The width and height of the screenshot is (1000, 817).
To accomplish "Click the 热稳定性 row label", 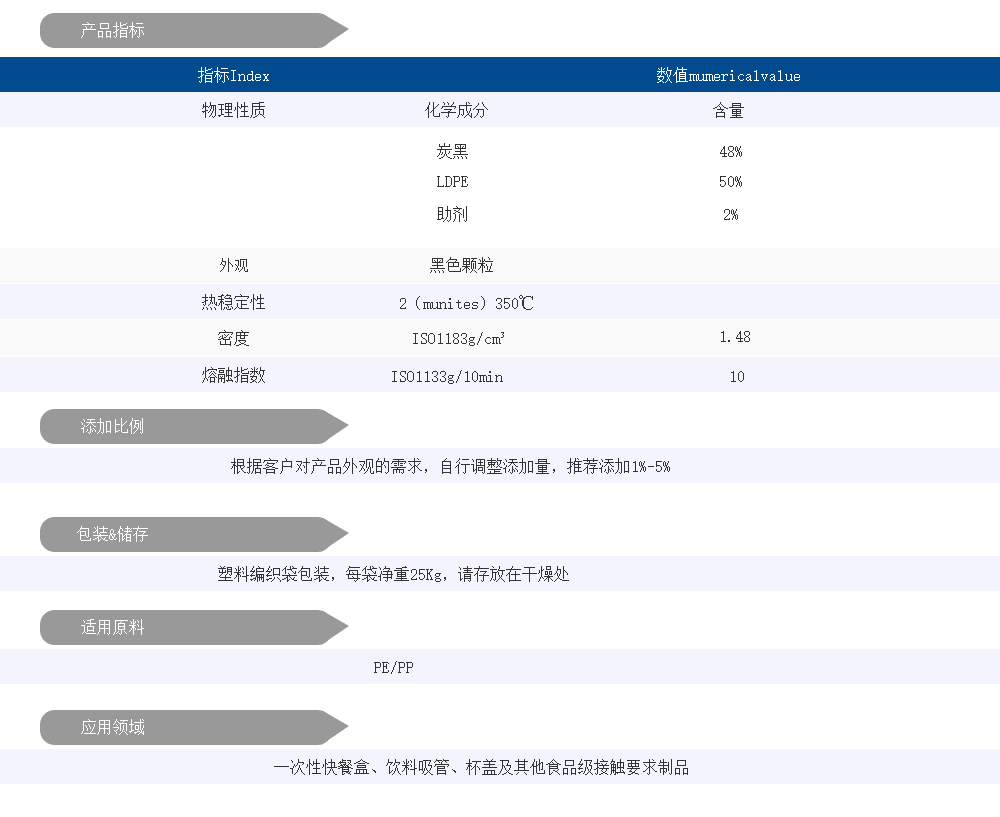I will pyautogui.click(x=233, y=303).
